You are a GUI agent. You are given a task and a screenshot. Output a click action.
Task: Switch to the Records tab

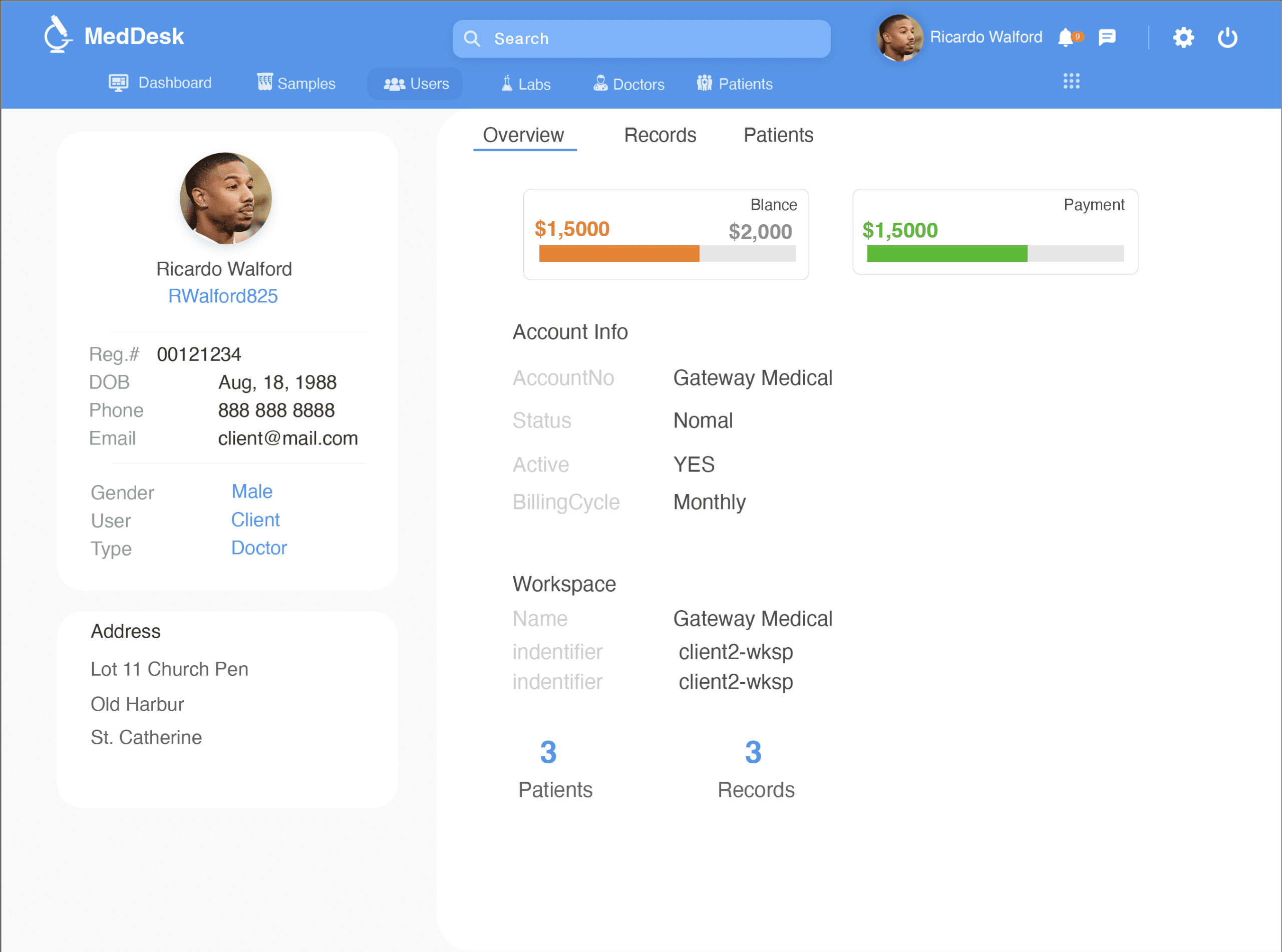click(660, 135)
